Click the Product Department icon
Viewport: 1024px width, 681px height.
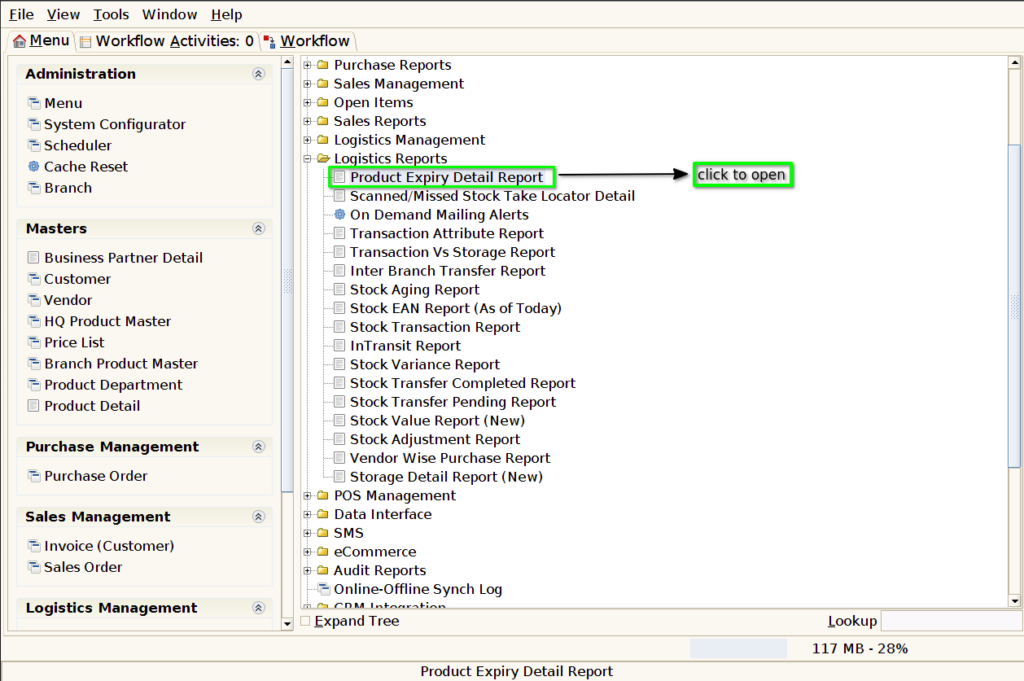click(x=34, y=385)
